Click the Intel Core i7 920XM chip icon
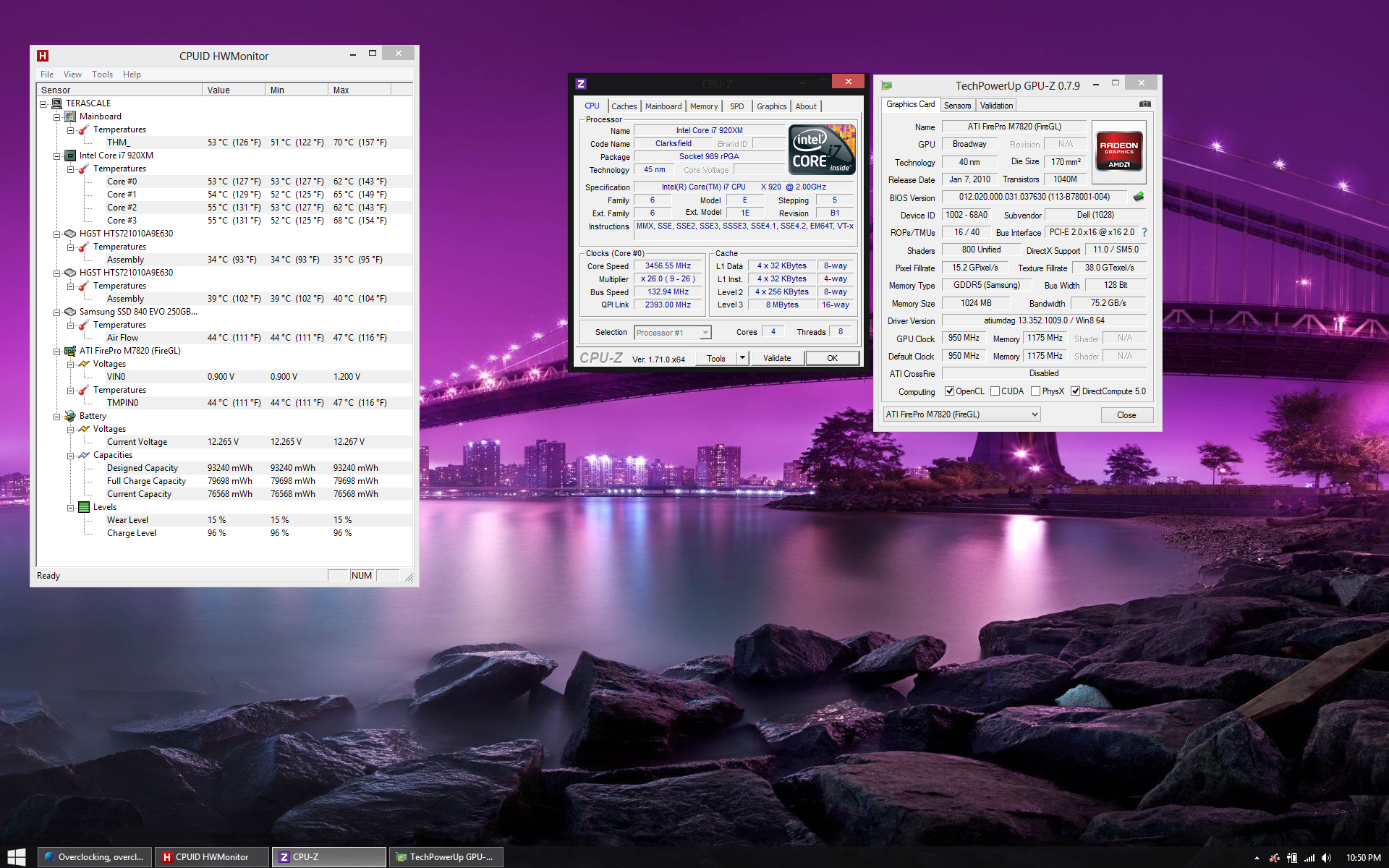The width and height of the screenshot is (1389, 868). (70, 156)
